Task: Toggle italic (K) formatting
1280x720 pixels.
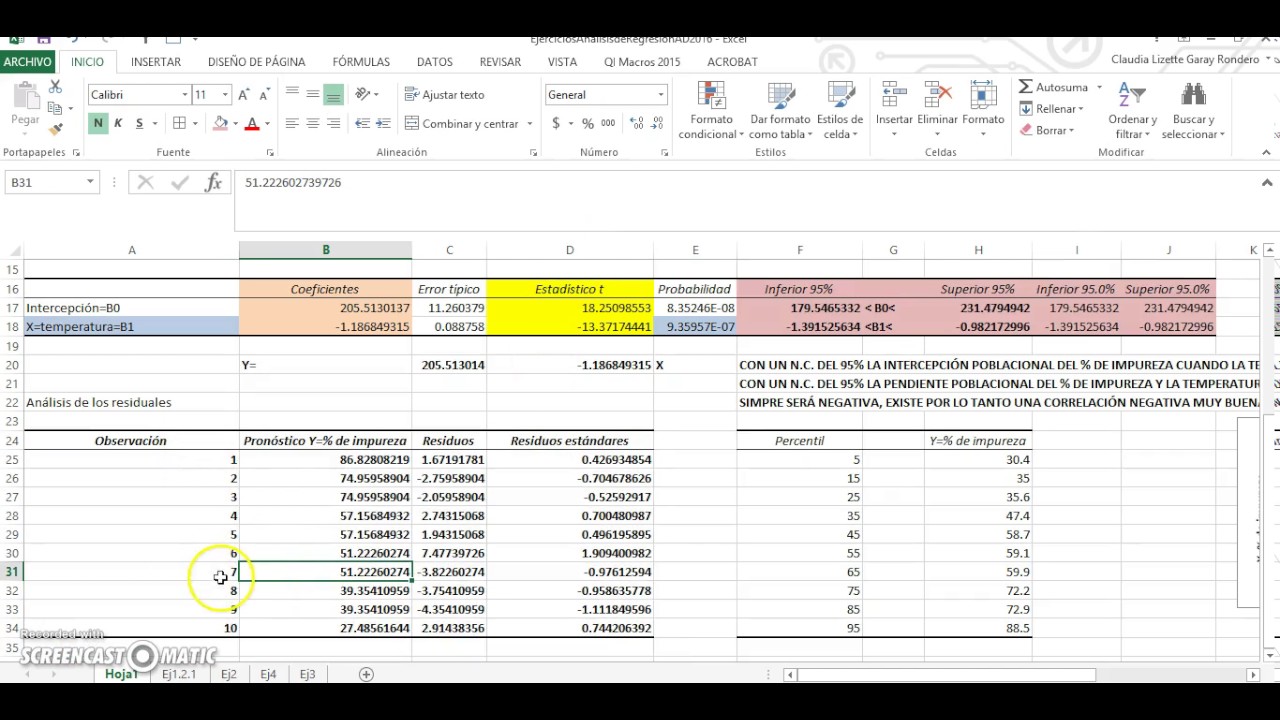Action: (118, 123)
